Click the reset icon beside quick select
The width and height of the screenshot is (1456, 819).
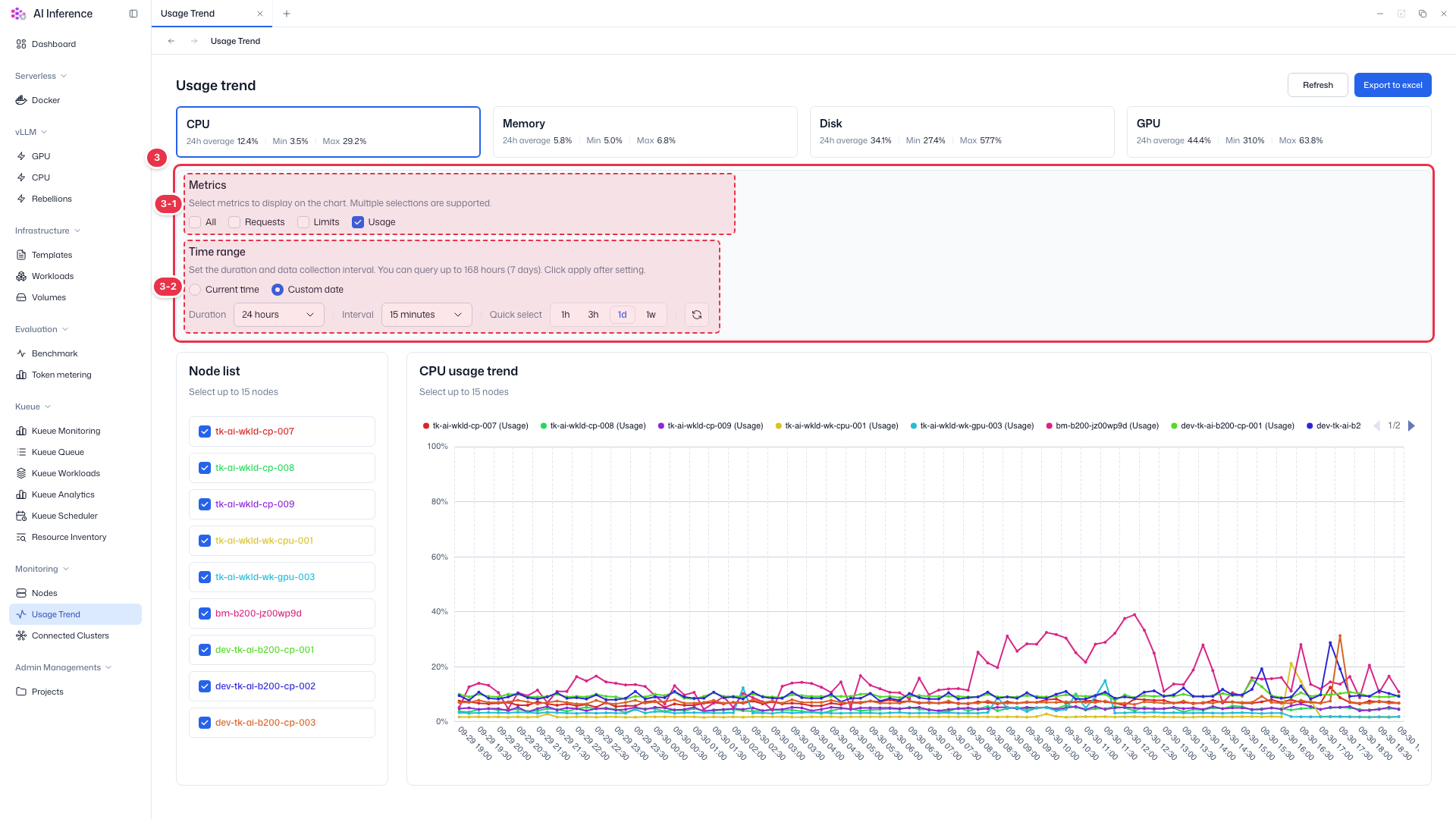[x=697, y=315]
